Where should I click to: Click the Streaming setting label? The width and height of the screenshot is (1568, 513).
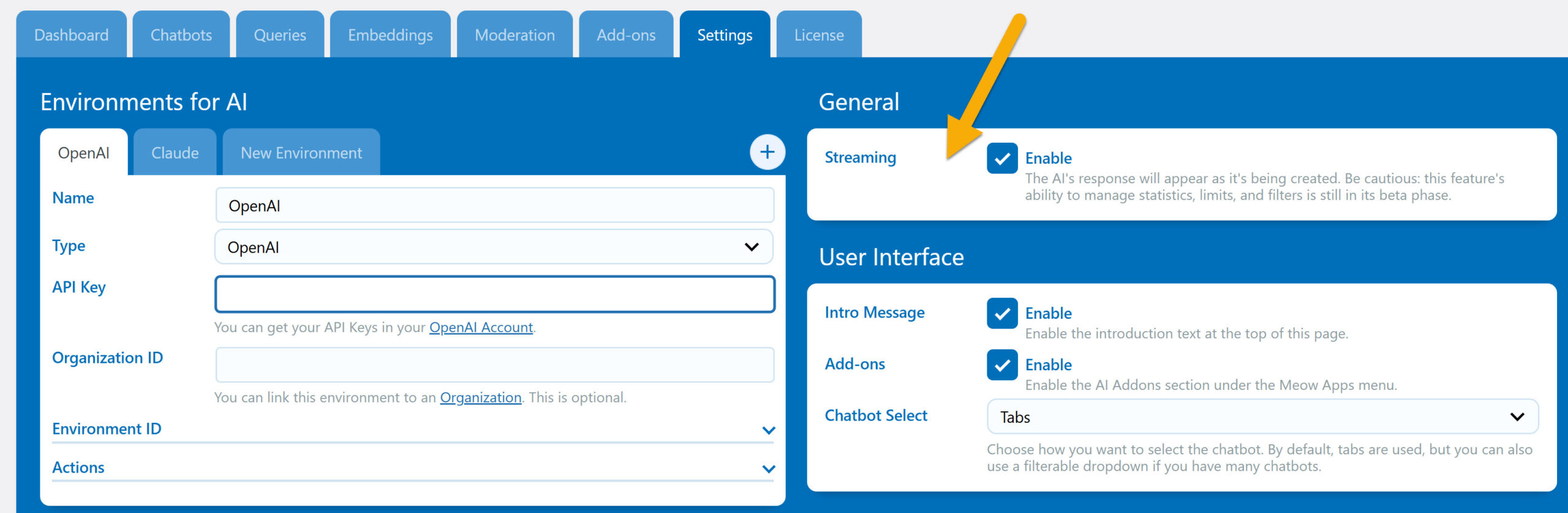(860, 158)
